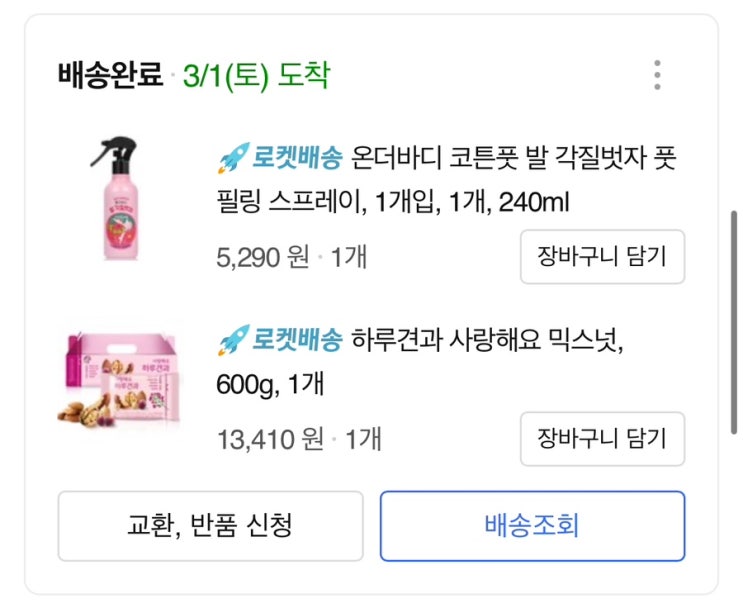Click the 필링 스프레이, 1개입, 1개, 240ml description line
Screen dimensions: 743x608
(x=393, y=202)
